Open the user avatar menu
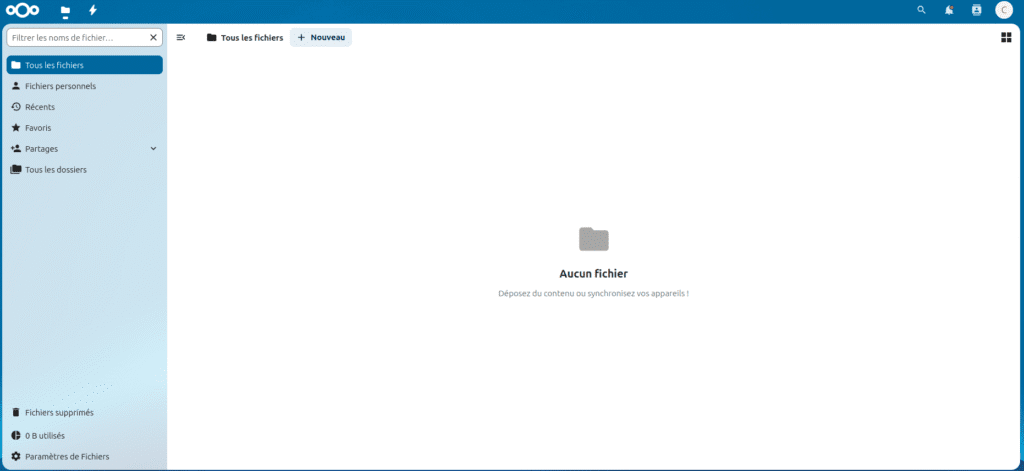The height and width of the screenshot is (471, 1024). (1003, 10)
